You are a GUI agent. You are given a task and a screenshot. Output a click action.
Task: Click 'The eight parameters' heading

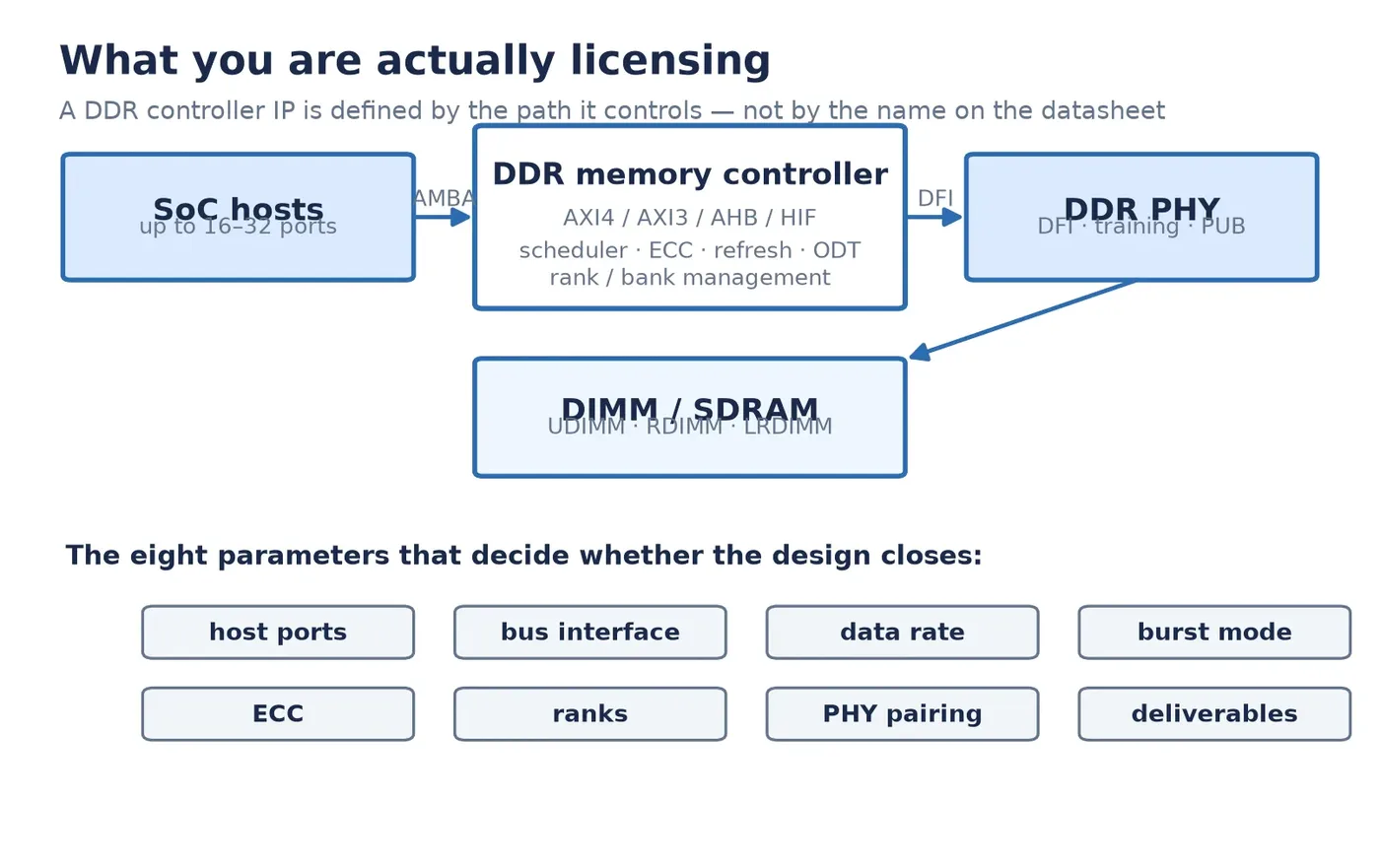[523, 556]
